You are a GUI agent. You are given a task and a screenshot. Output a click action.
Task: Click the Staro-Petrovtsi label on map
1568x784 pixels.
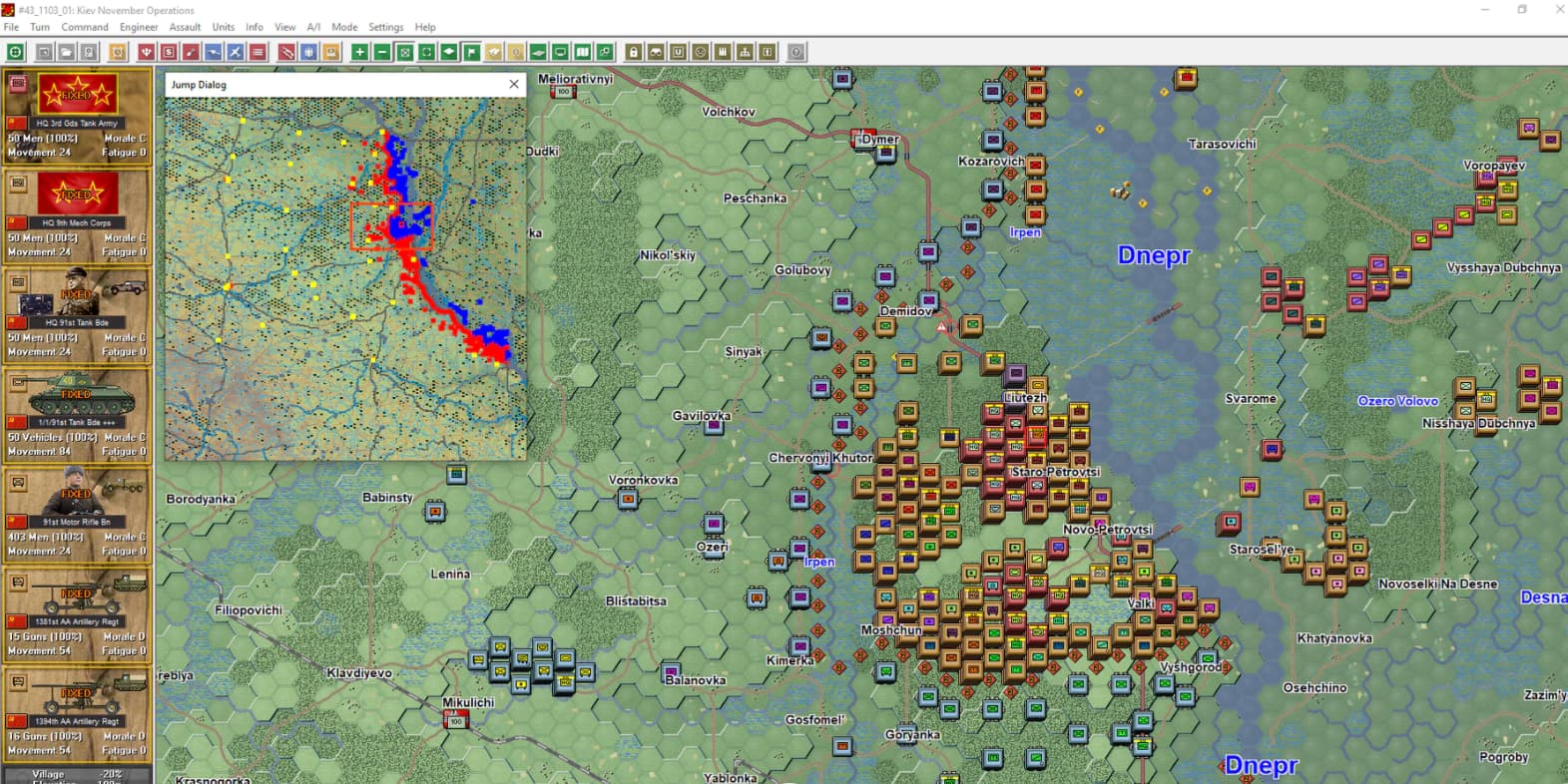1056,471
